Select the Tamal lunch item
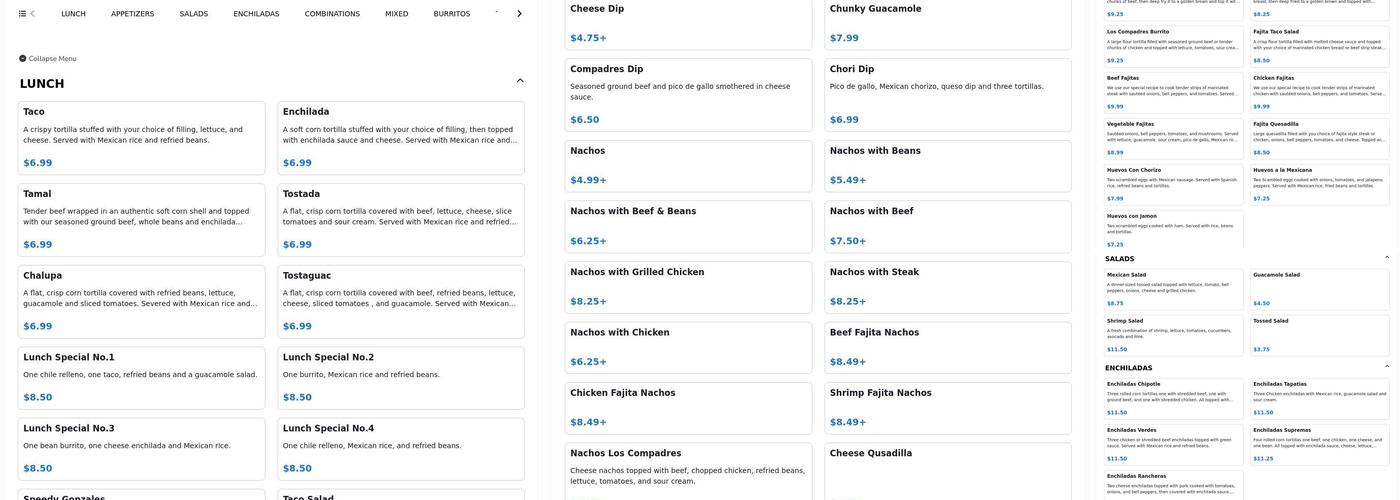The height and width of the screenshot is (500, 1400). (x=141, y=219)
